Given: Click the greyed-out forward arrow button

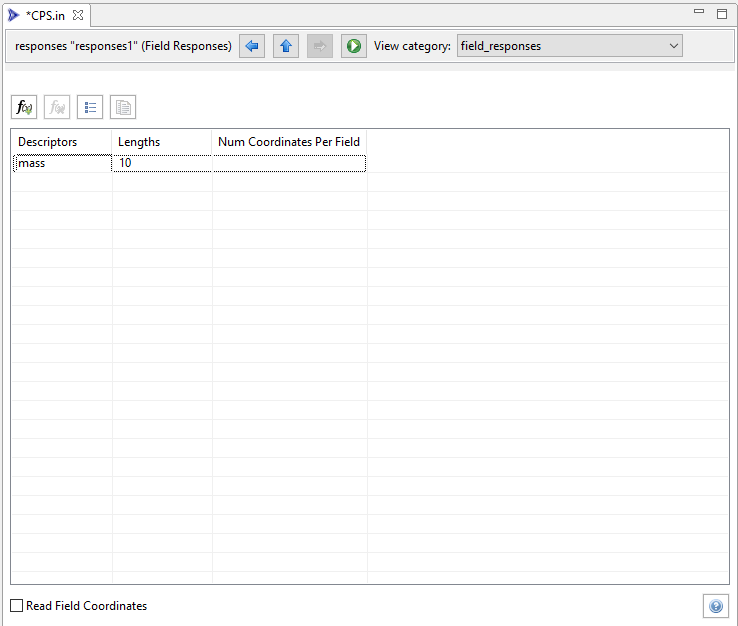Looking at the screenshot, I should [320, 46].
